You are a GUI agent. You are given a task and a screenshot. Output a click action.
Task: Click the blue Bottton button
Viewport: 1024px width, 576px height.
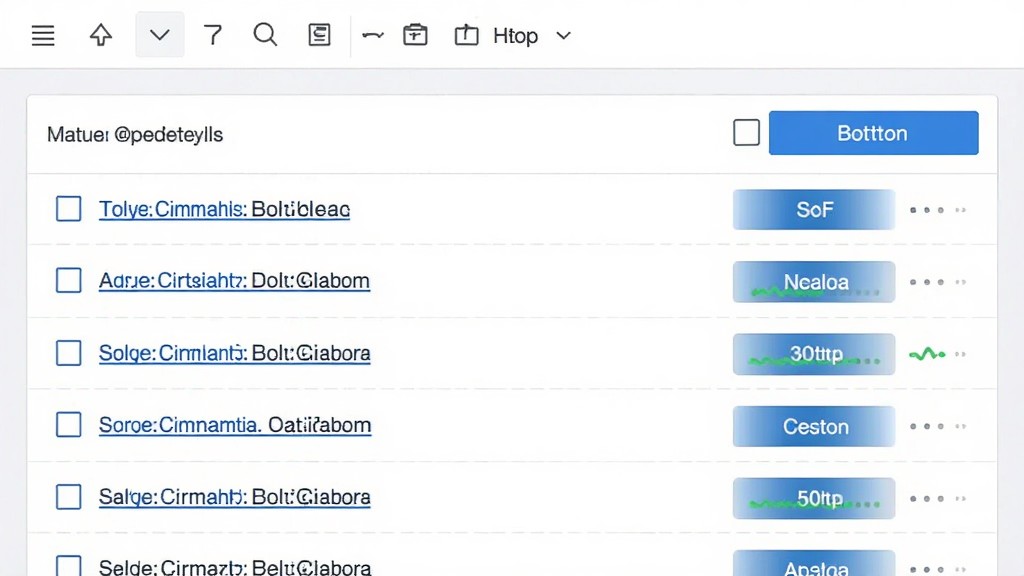873,133
